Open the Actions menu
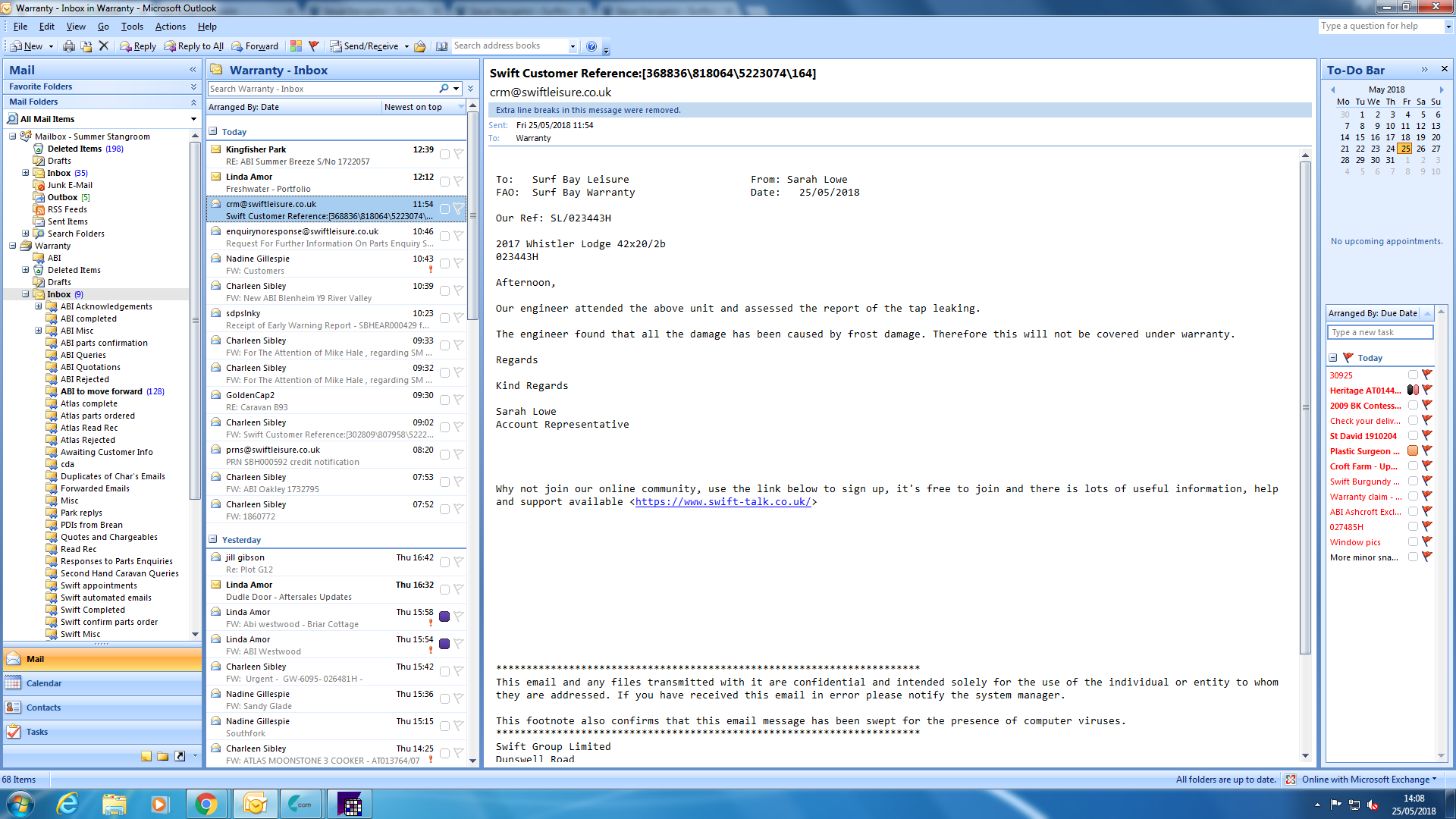 coord(170,27)
